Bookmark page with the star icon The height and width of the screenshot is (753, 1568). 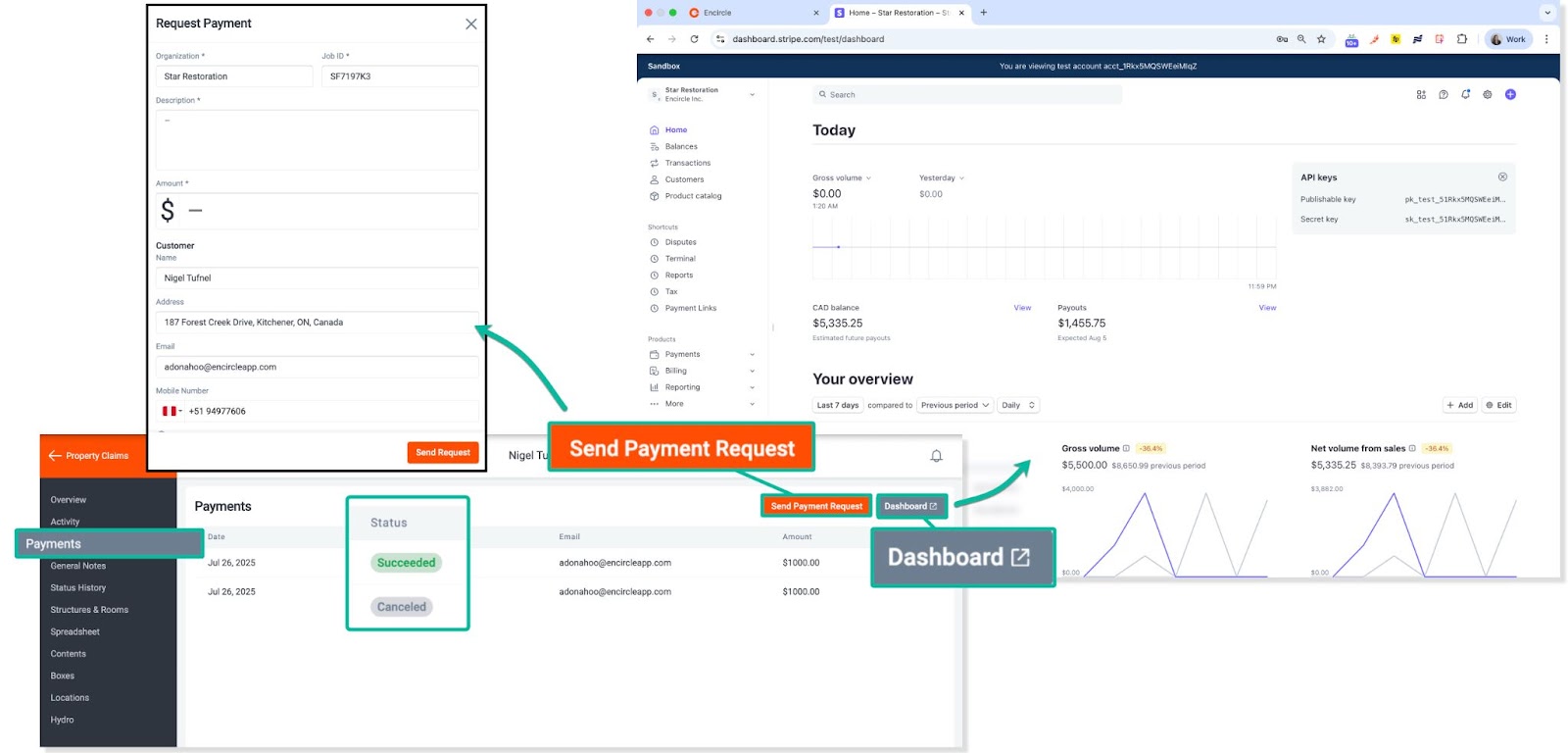click(1321, 39)
